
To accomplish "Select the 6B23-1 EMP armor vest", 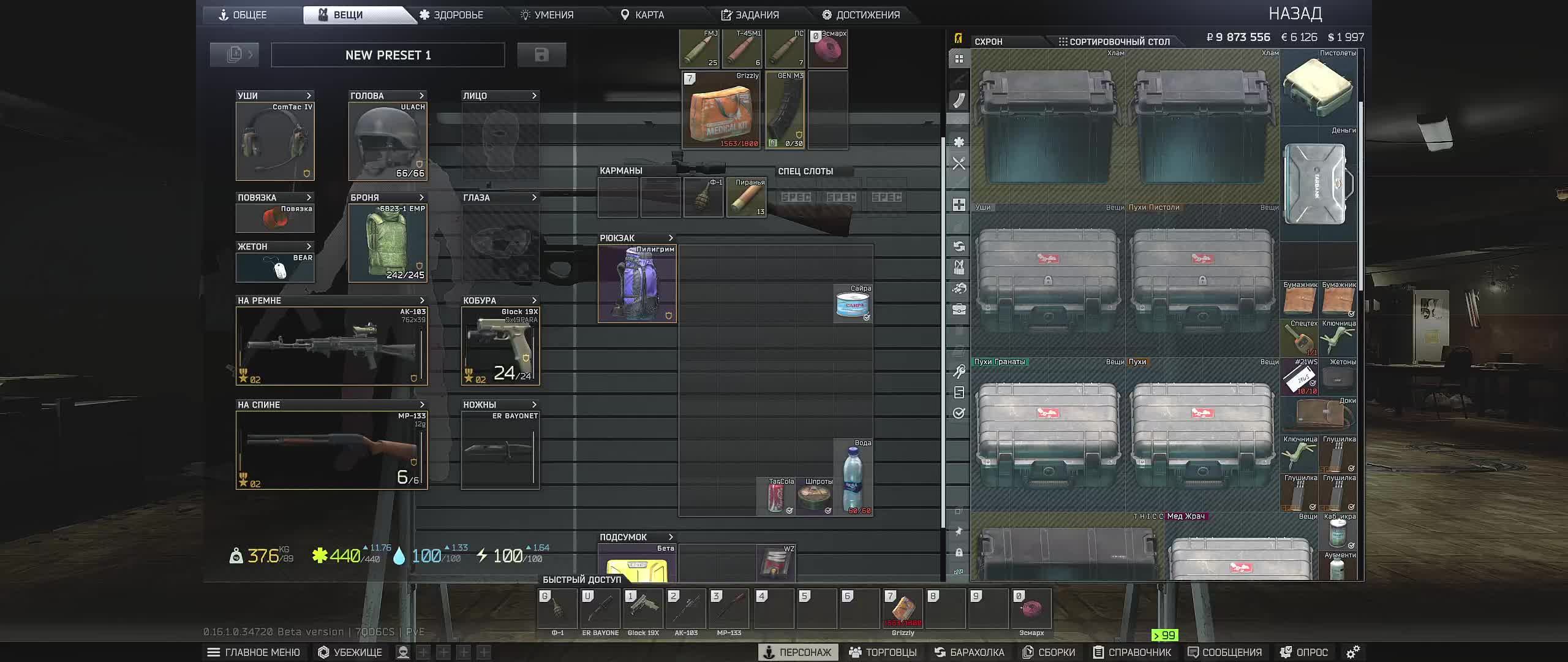I will (x=388, y=243).
